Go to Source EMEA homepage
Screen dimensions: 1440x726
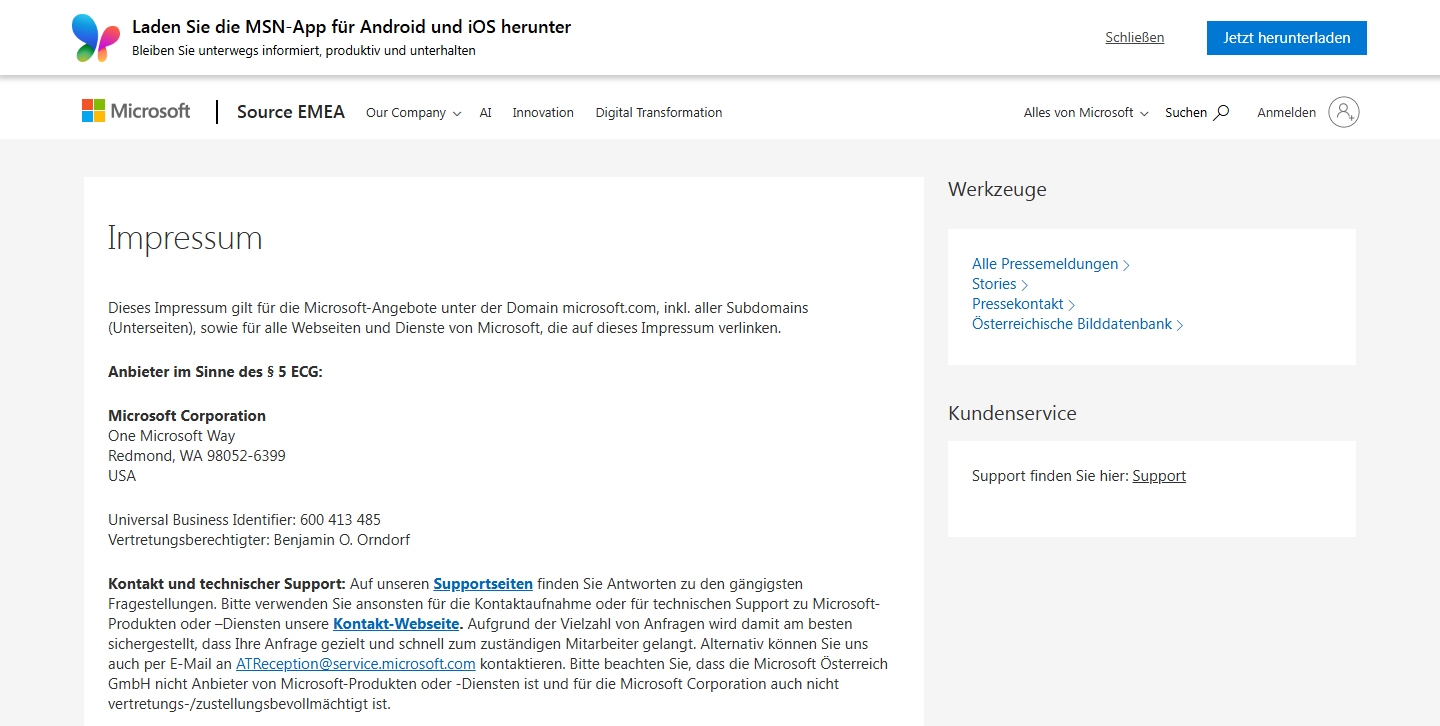[290, 112]
